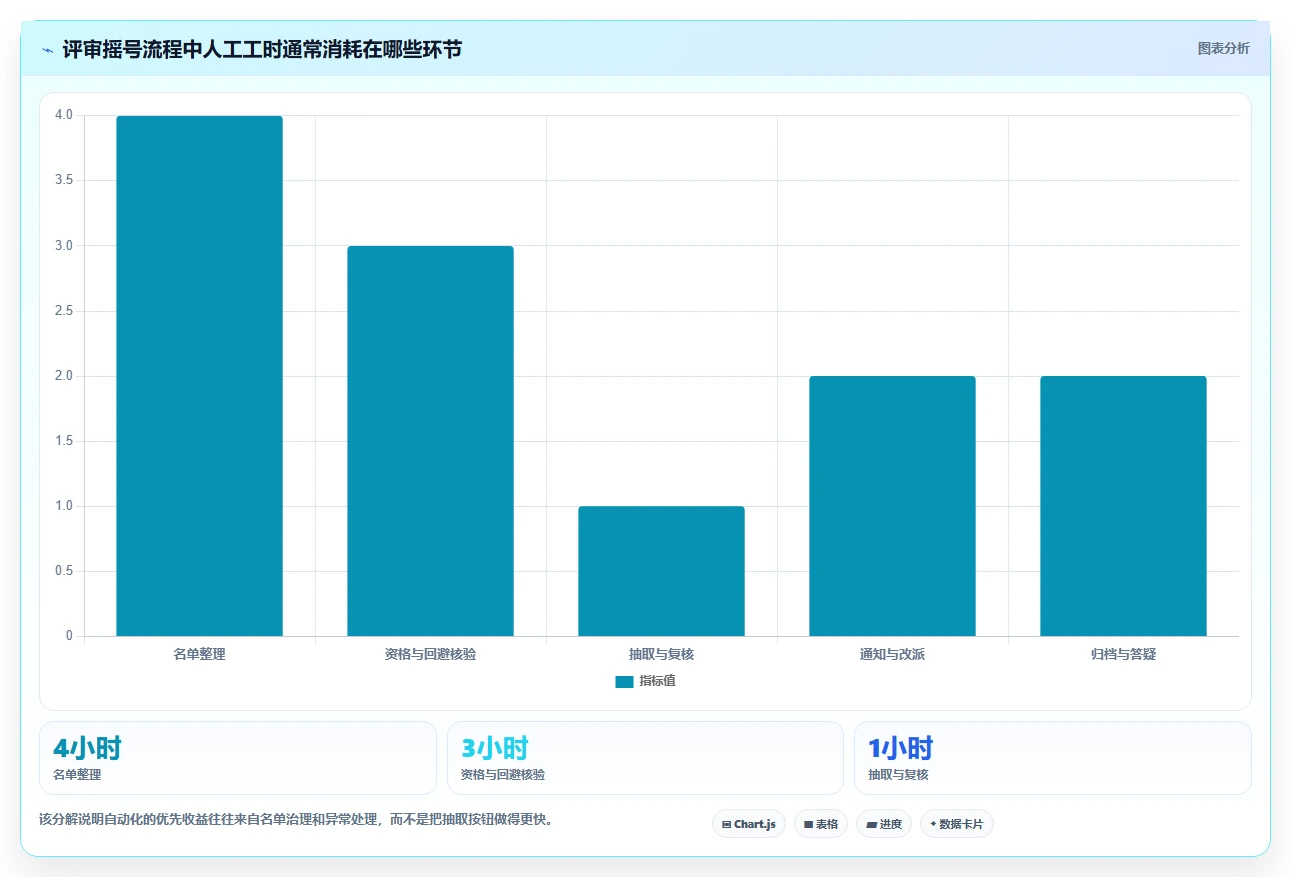
Task: Click the 2.5 y-axis value
Action: point(64,311)
